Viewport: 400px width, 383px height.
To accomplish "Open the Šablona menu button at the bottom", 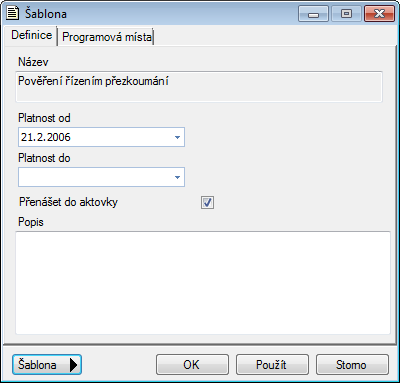I will tap(47, 365).
